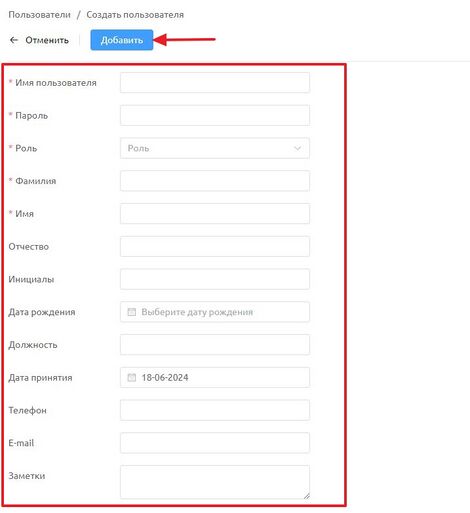Screen dimensions: 470x513
Task: Click the Заметки textarea resize handle
Action: pos(306,496)
